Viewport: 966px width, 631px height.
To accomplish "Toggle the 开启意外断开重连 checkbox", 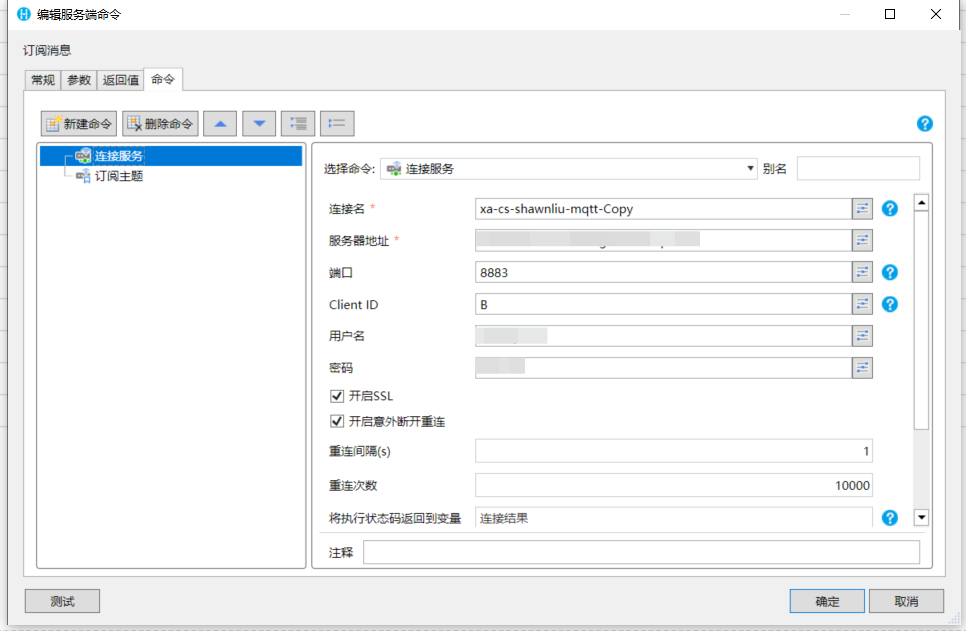I will pyautogui.click(x=337, y=422).
